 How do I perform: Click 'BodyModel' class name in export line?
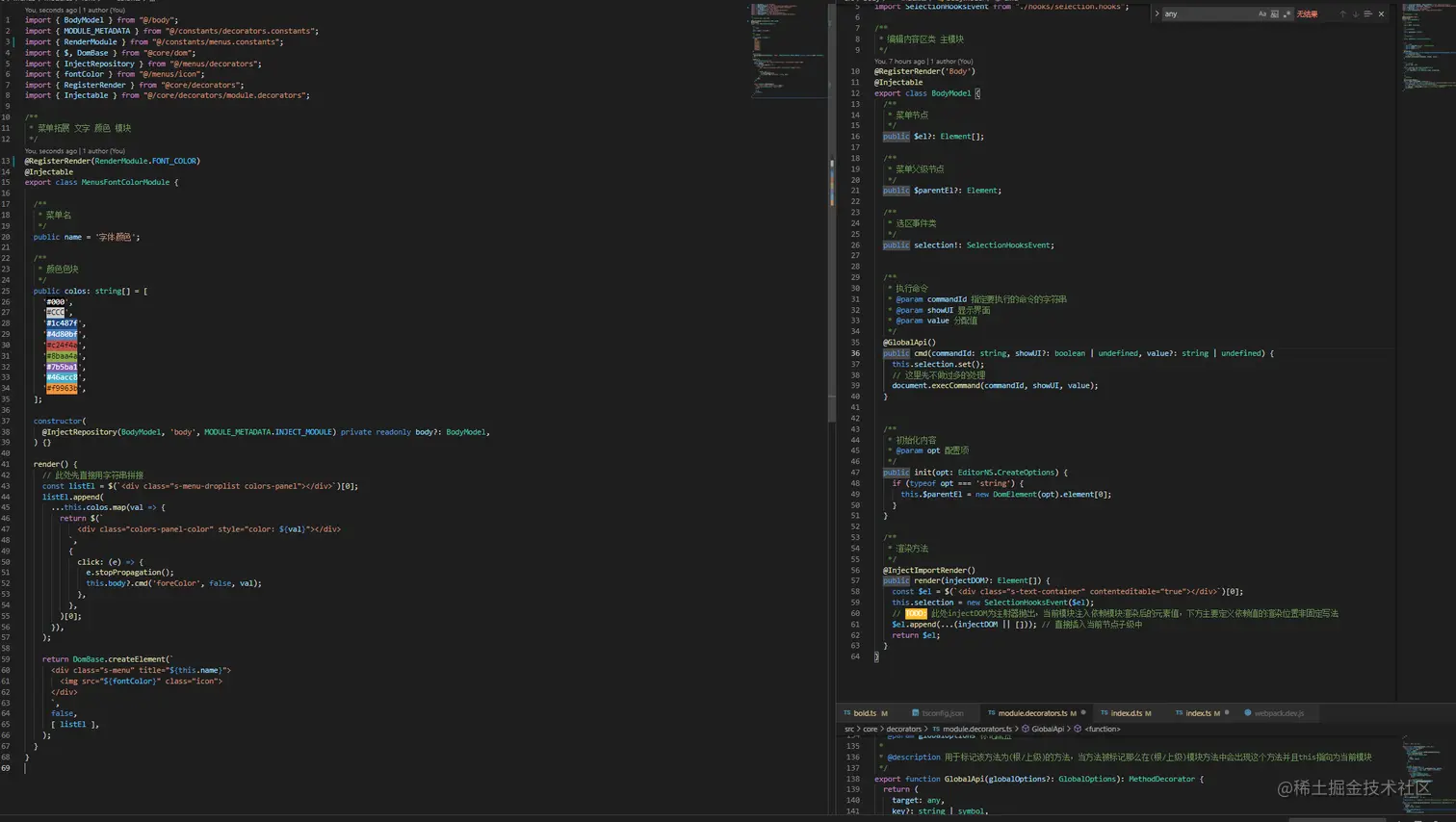(950, 93)
